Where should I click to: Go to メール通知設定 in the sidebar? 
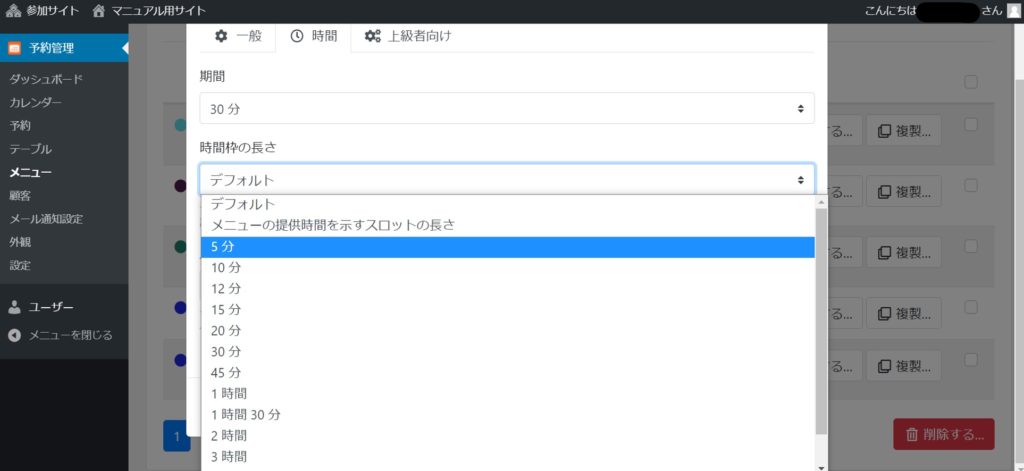tap(46, 219)
